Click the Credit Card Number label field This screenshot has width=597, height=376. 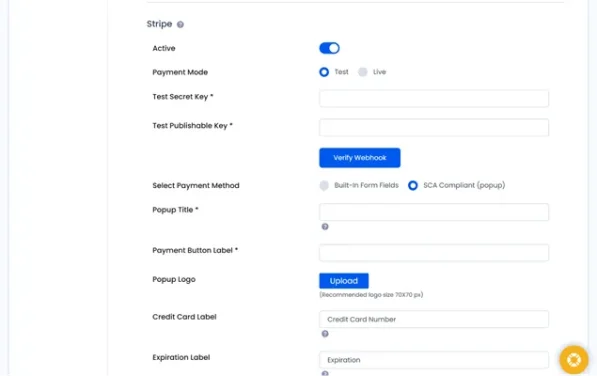pos(434,319)
